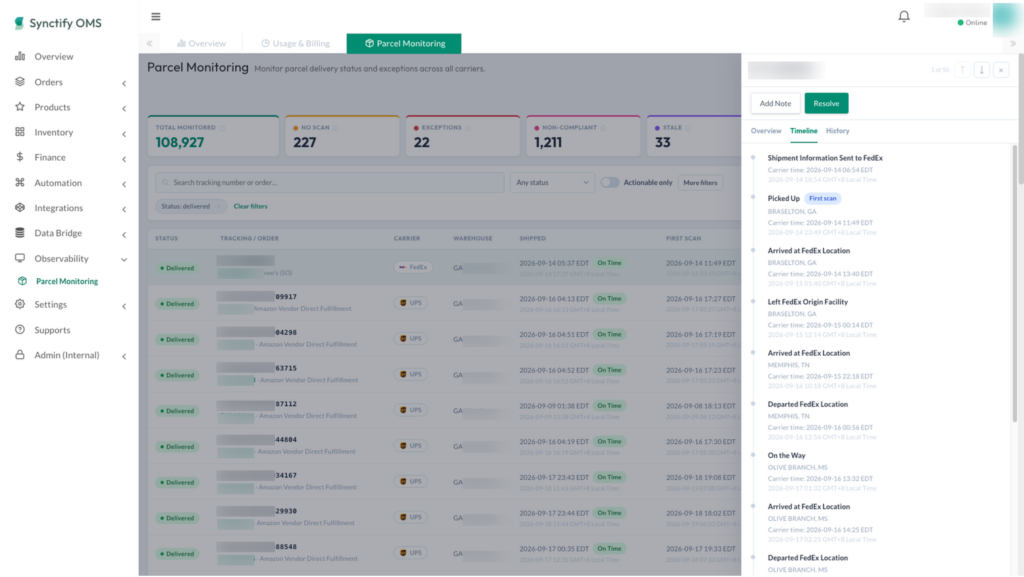Click the Picked Up timeline marker
Screen dimensions: 1024x577
753,196
